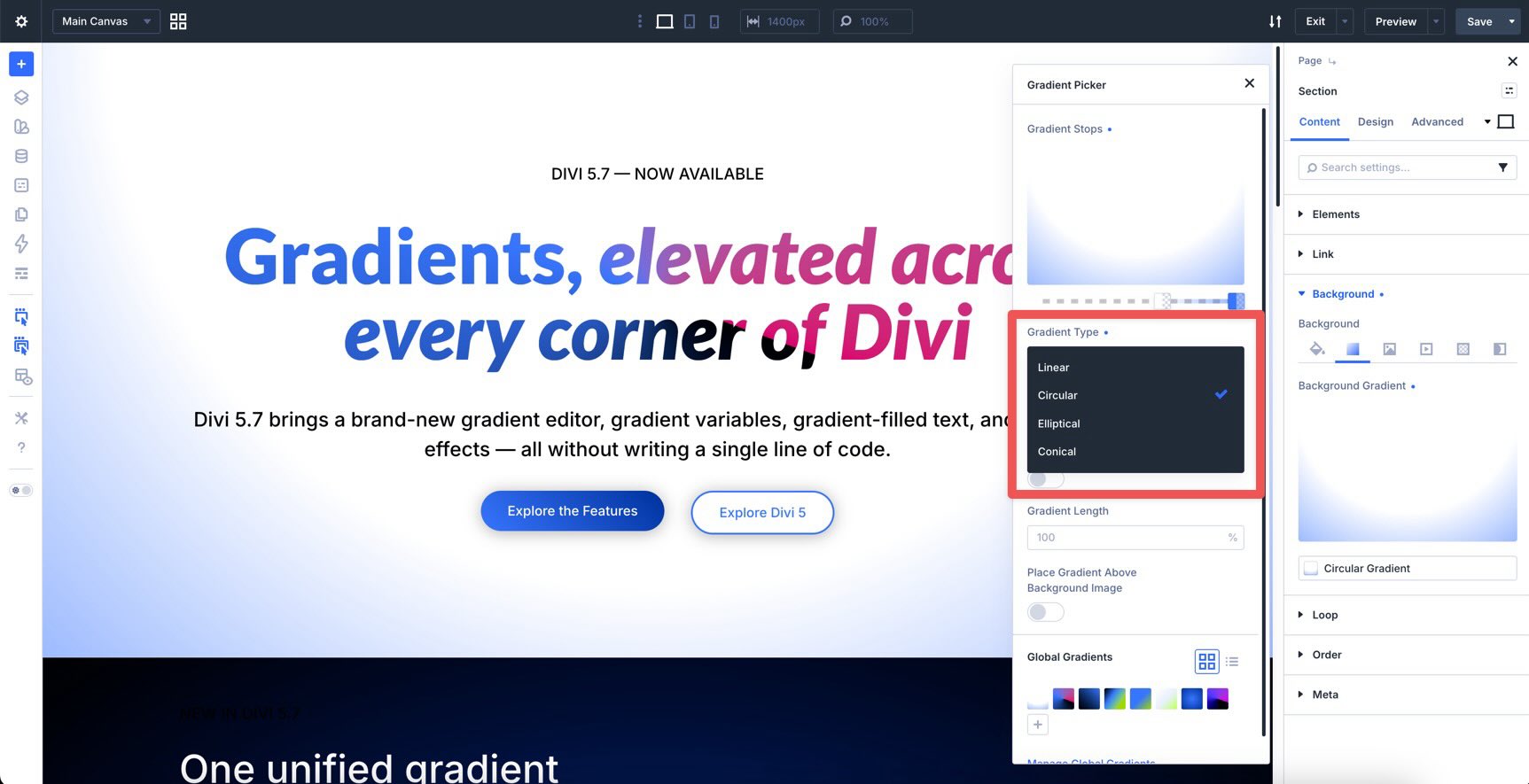Open the Exit button dropdown arrow
1529x784 pixels.
(1346, 21)
